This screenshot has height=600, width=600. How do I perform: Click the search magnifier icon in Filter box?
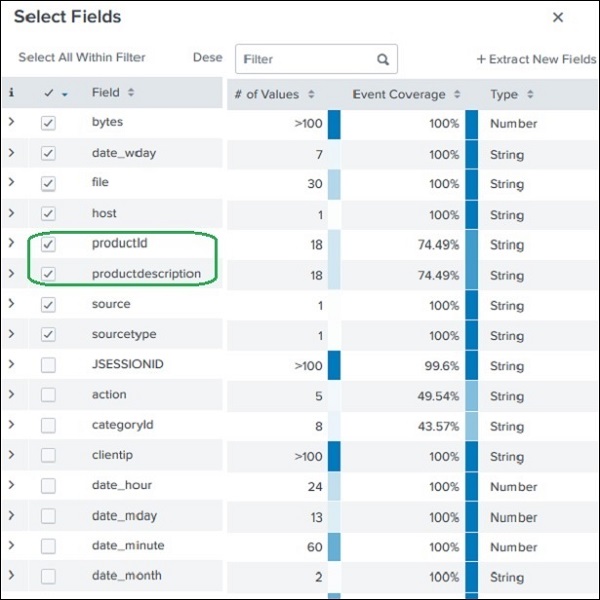(383, 59)
